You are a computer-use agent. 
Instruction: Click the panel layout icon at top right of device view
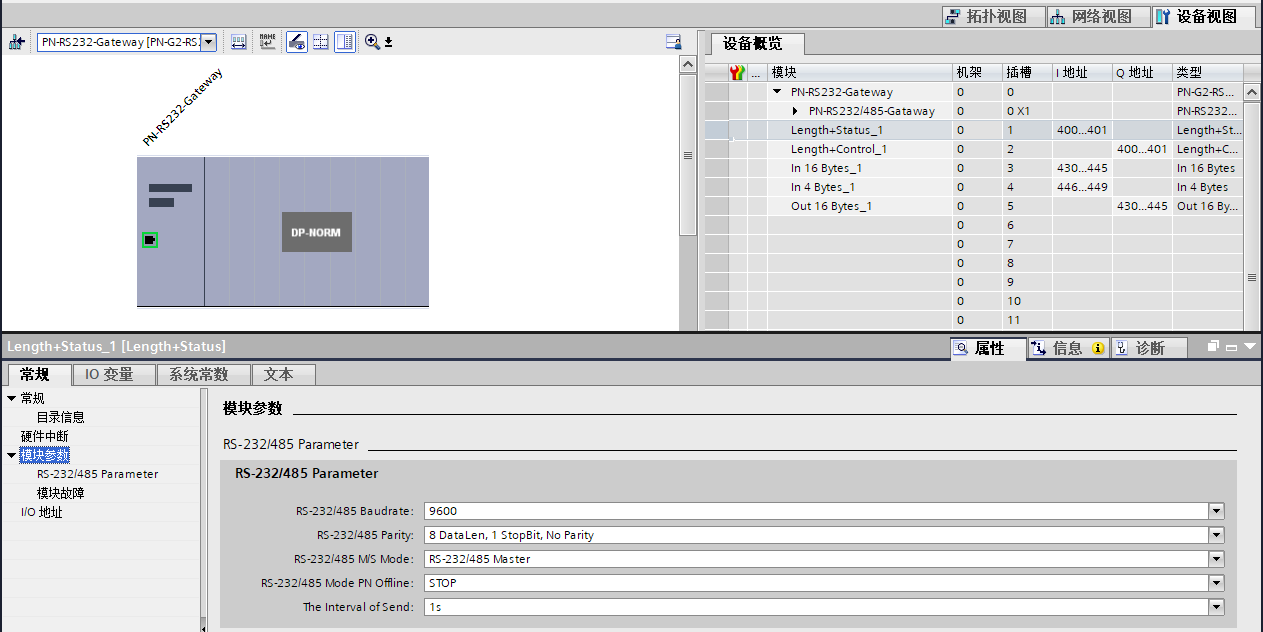click(673, 42)
